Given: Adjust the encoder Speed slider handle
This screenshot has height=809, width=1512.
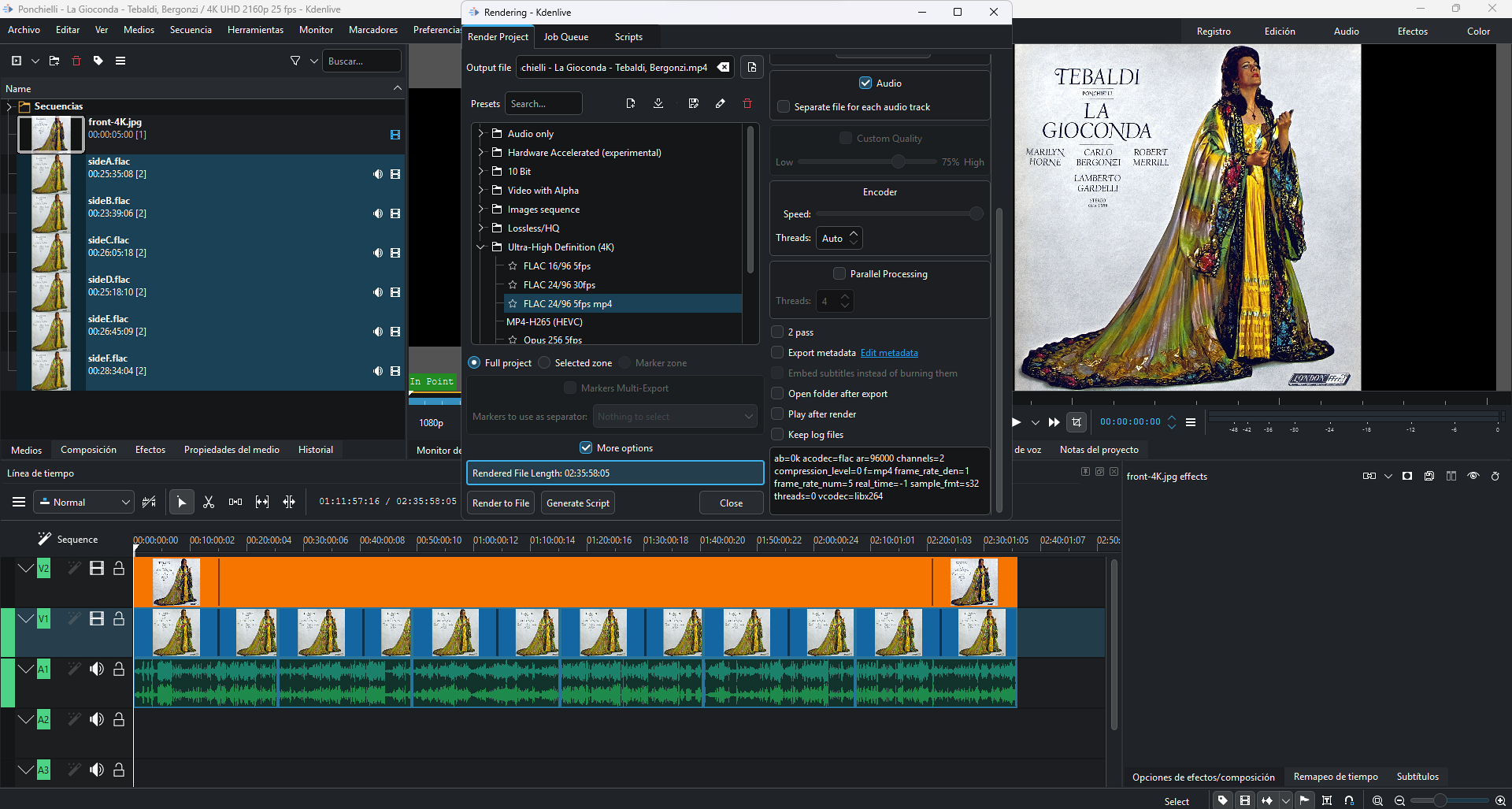Looking at the screenshot, I should (x=976, y=214).
